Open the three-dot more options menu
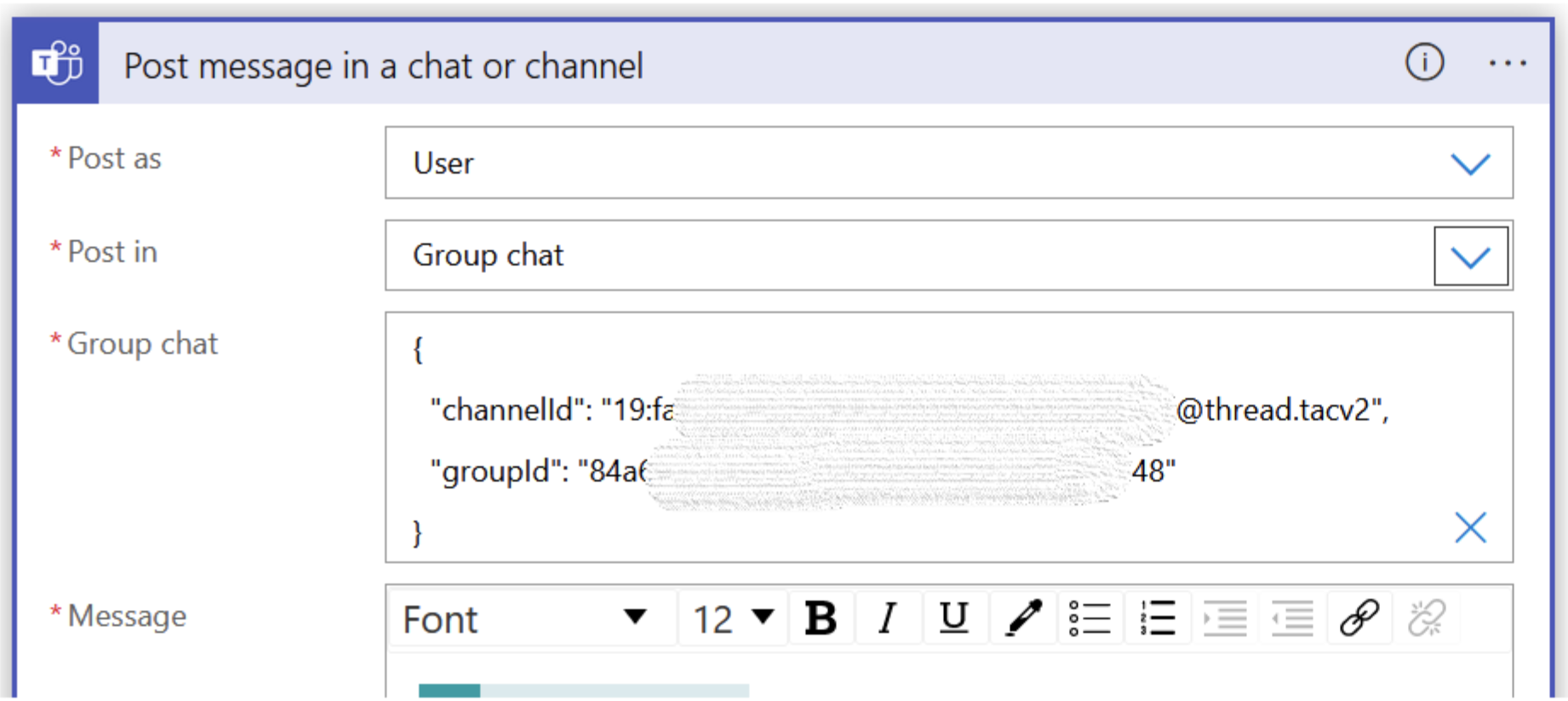Image resolution: width=1568 pixels, height=701 pixels. coord(1508,64)
